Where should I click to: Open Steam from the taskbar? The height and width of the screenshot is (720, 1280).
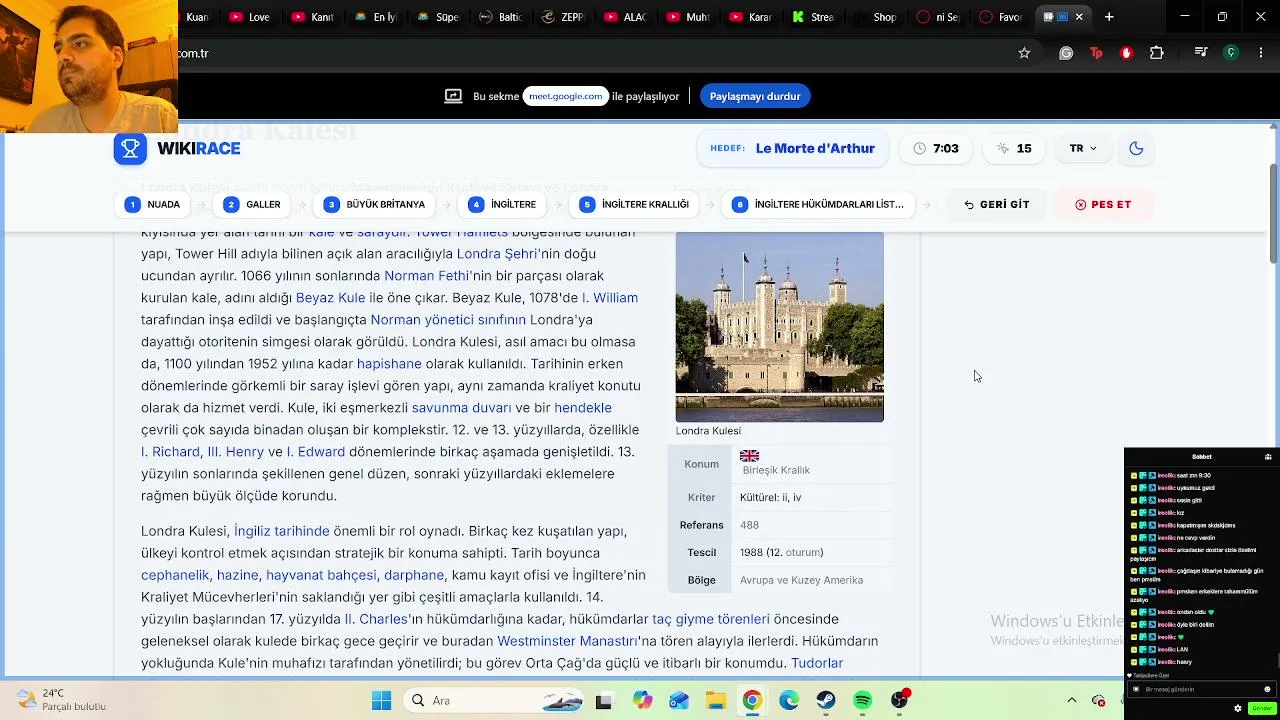click(x=826, y=701)
